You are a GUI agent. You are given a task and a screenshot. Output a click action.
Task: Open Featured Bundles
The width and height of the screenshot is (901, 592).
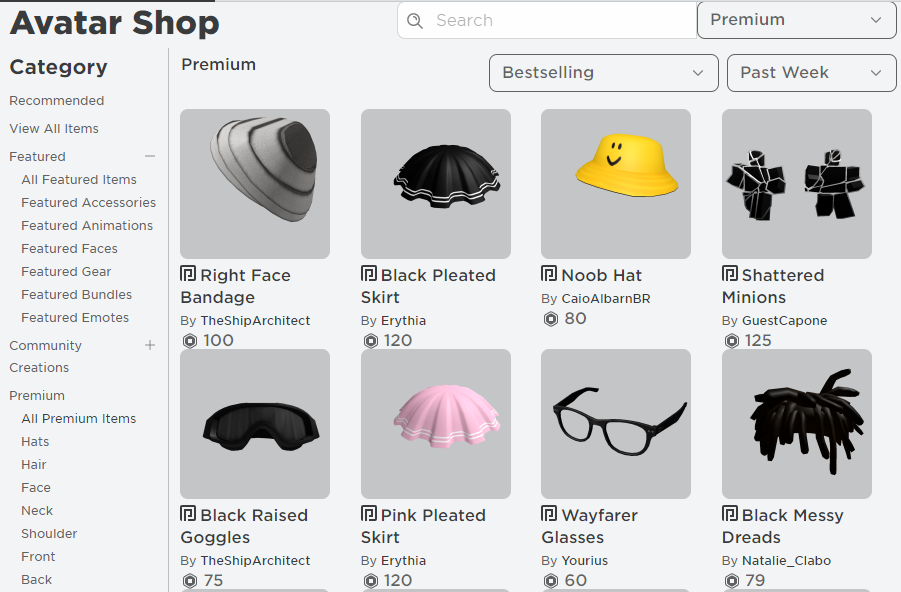(76, 295)
